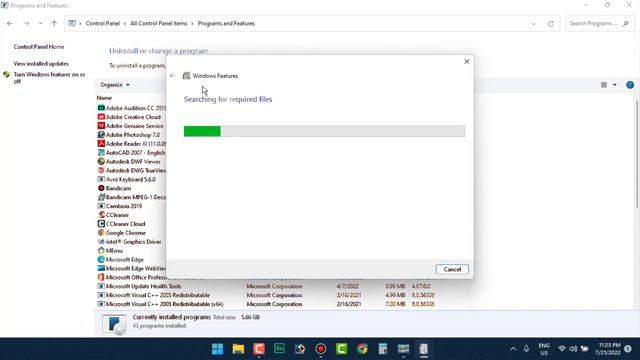Click Programs and Features breadcrumb
This screenshot has width=640, height=360.
226,24
